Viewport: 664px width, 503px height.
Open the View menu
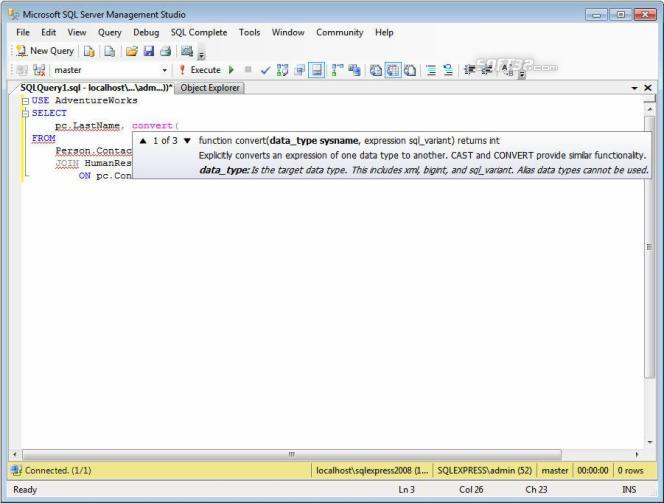coord(77,33)
